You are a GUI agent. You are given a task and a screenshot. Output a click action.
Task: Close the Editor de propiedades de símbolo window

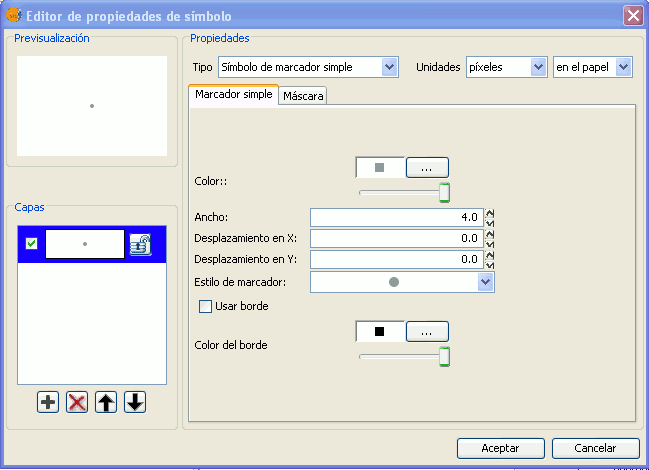pos(633,16)
